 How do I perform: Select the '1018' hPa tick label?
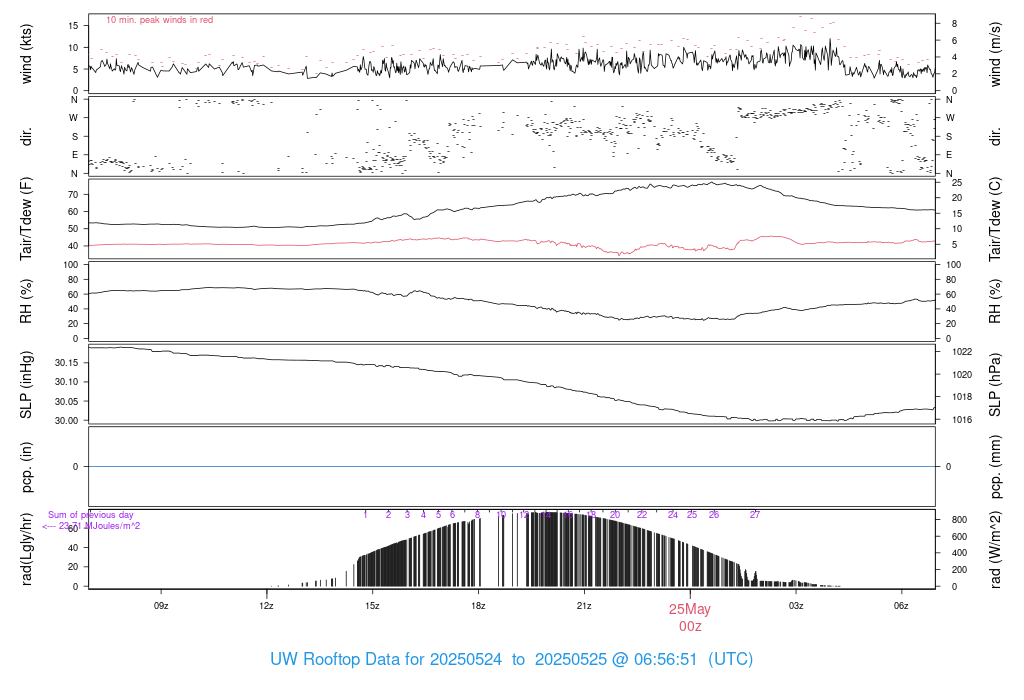point(962,397)
